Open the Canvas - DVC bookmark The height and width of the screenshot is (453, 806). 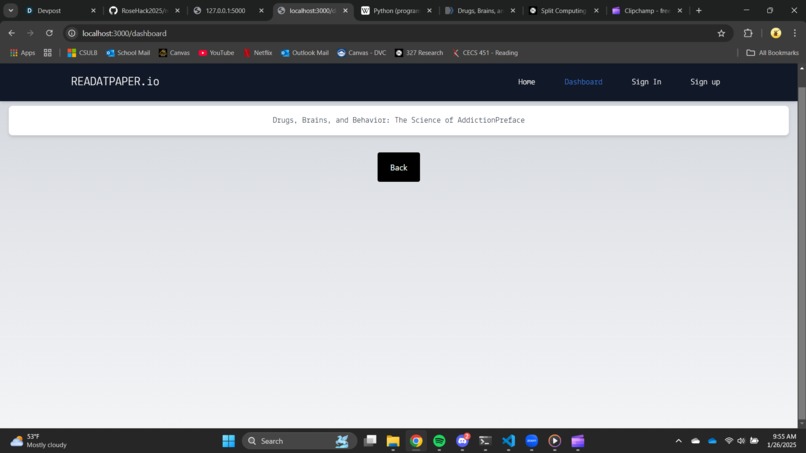362,52
